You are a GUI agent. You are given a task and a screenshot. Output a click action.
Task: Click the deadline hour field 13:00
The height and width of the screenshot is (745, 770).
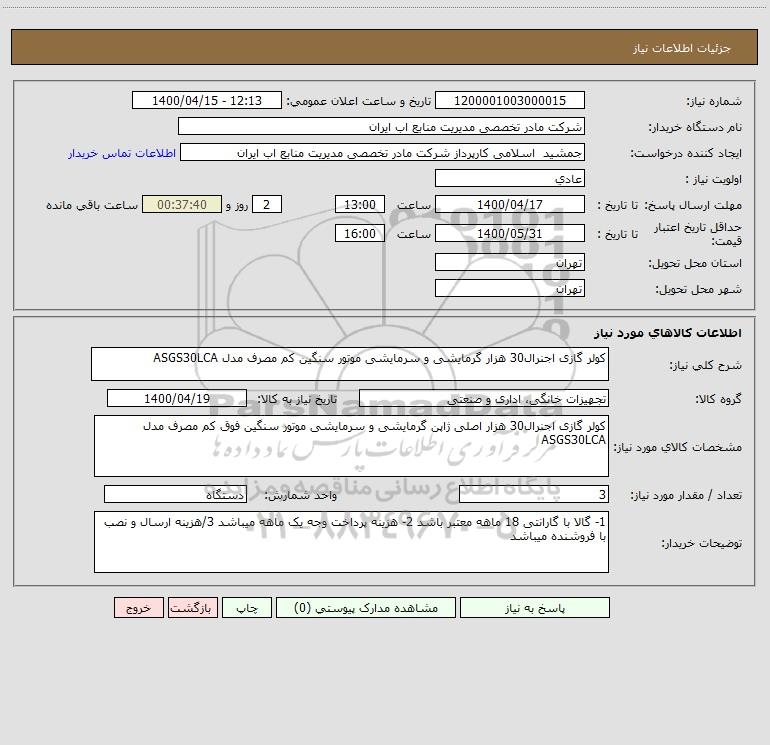pyautogui.click(x=359, y=204)
